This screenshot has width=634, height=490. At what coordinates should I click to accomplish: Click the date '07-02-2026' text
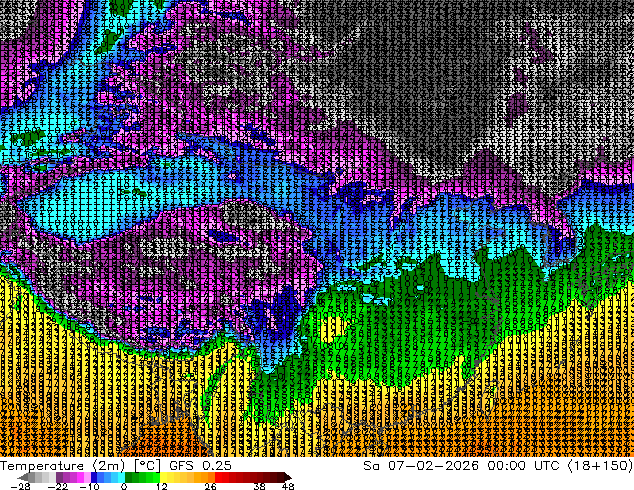click(433, 466)
